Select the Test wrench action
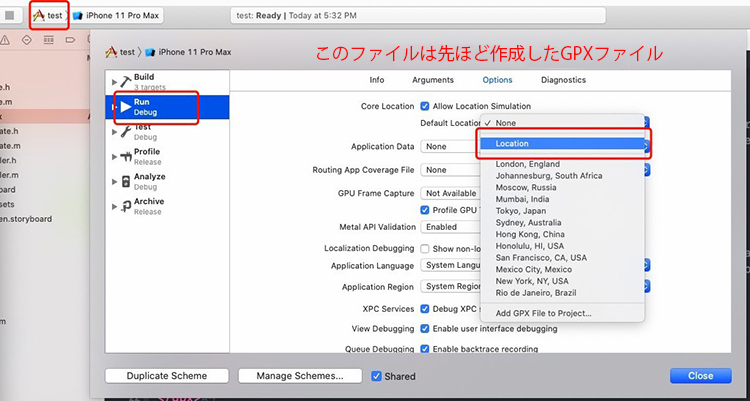This screenshot has width=750, height=401. click(x=167, y=132)
